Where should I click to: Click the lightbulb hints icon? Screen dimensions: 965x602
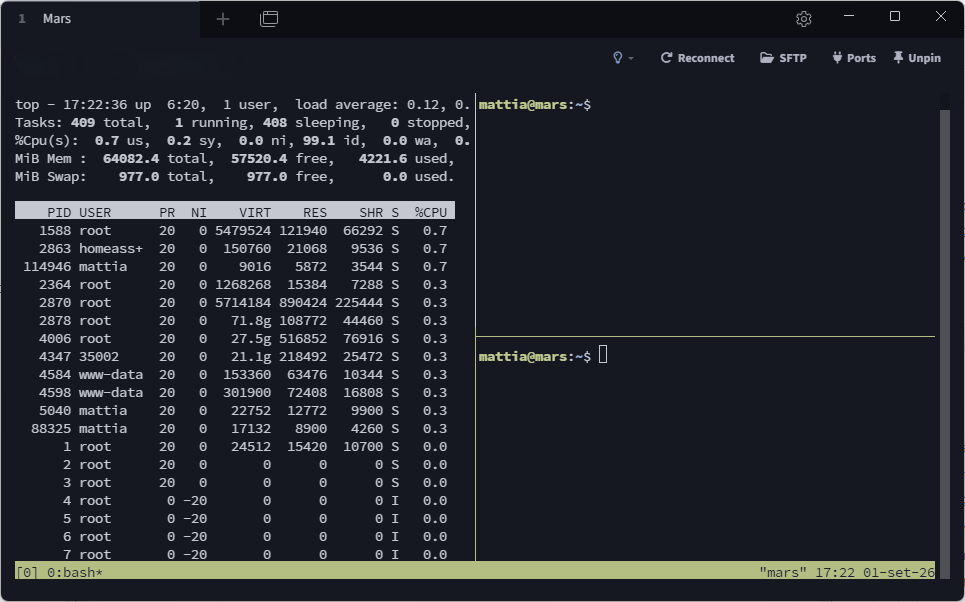click(x=617, y=58)
